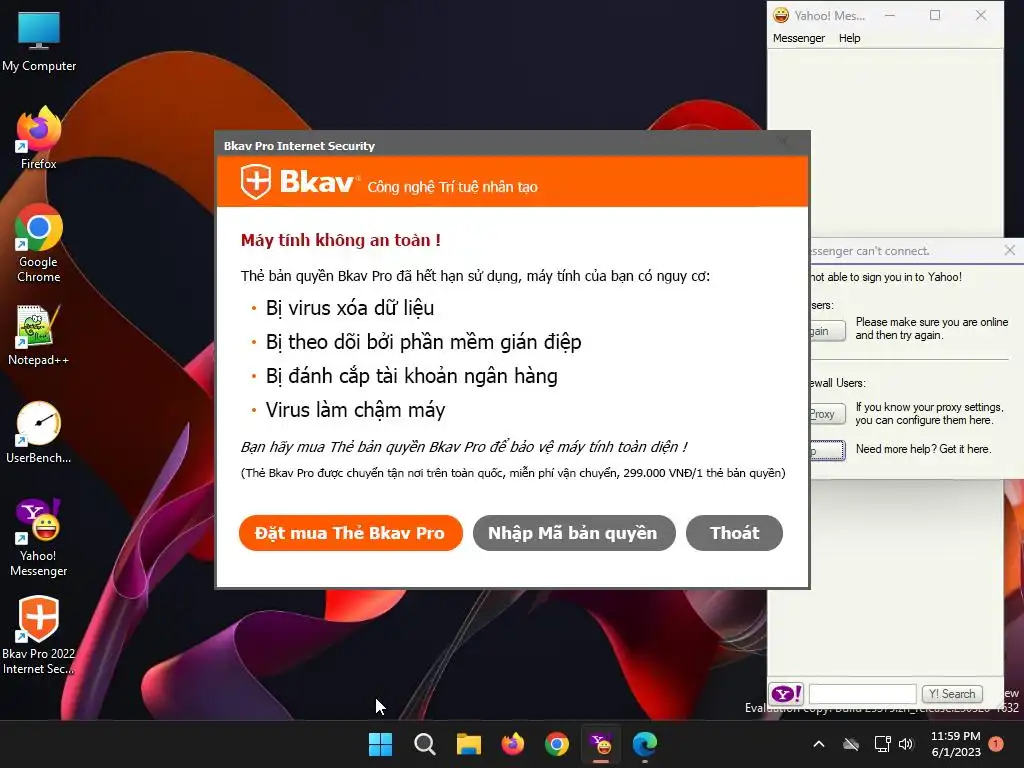
Task: Click the Windows Start button
Action: click(x=381, y=744)
